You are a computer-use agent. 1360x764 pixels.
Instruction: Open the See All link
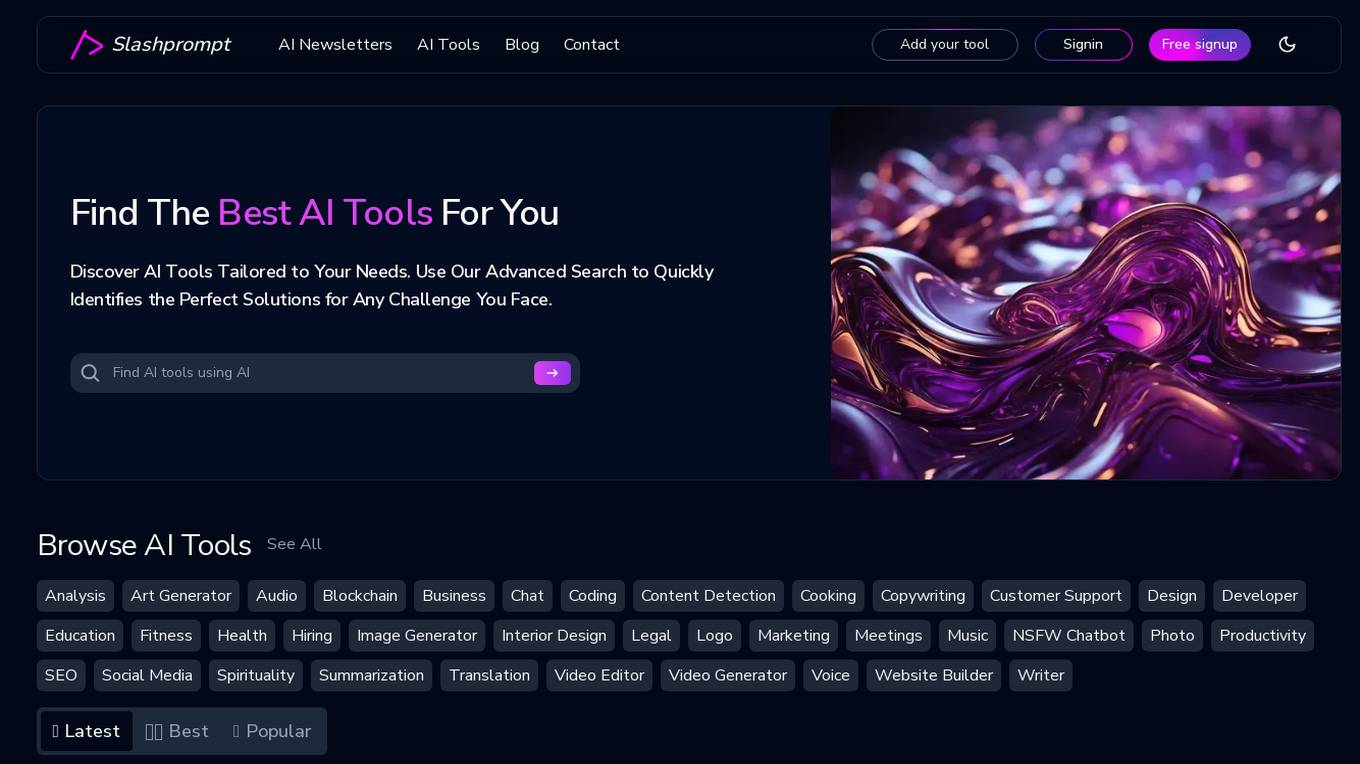pyautogui.click(x=294, y=544)
